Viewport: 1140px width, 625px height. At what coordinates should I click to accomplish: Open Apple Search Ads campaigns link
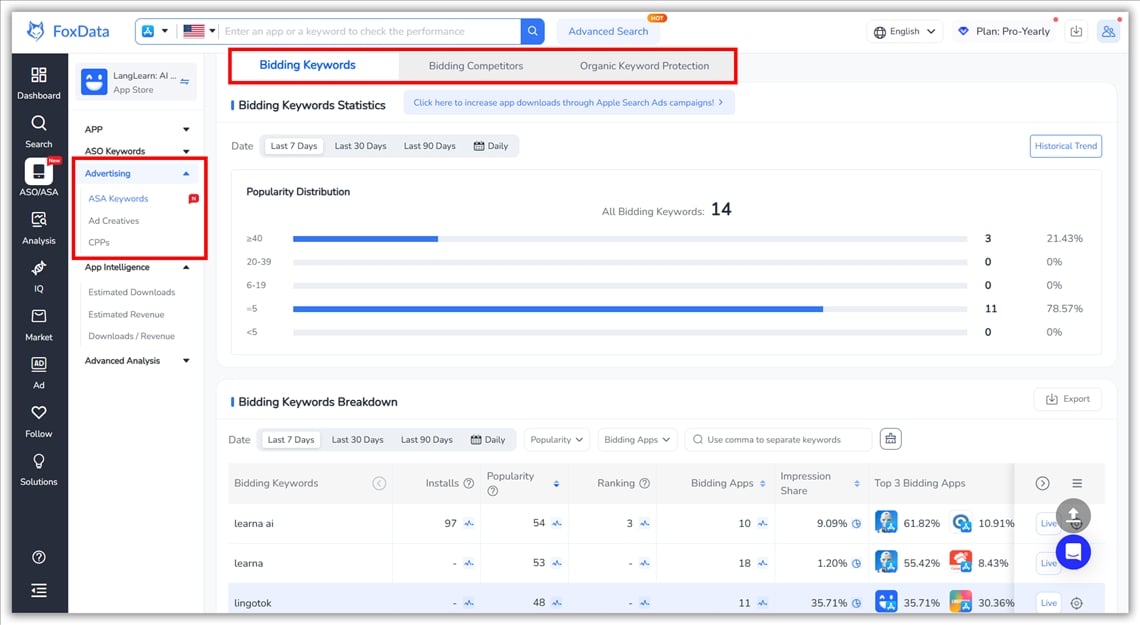[x=568, y=102]
